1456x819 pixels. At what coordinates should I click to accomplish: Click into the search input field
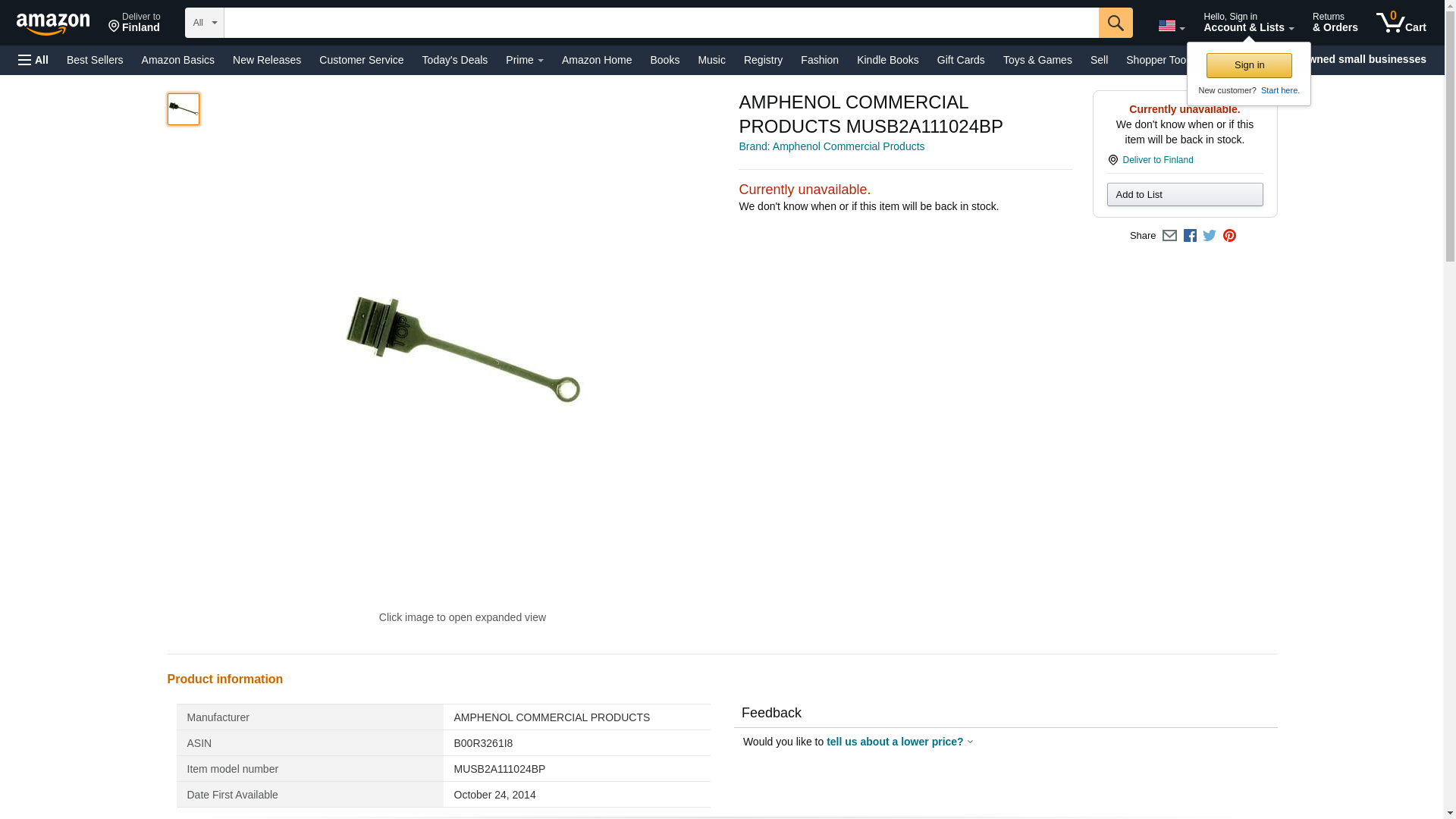(x=661, y=23)
